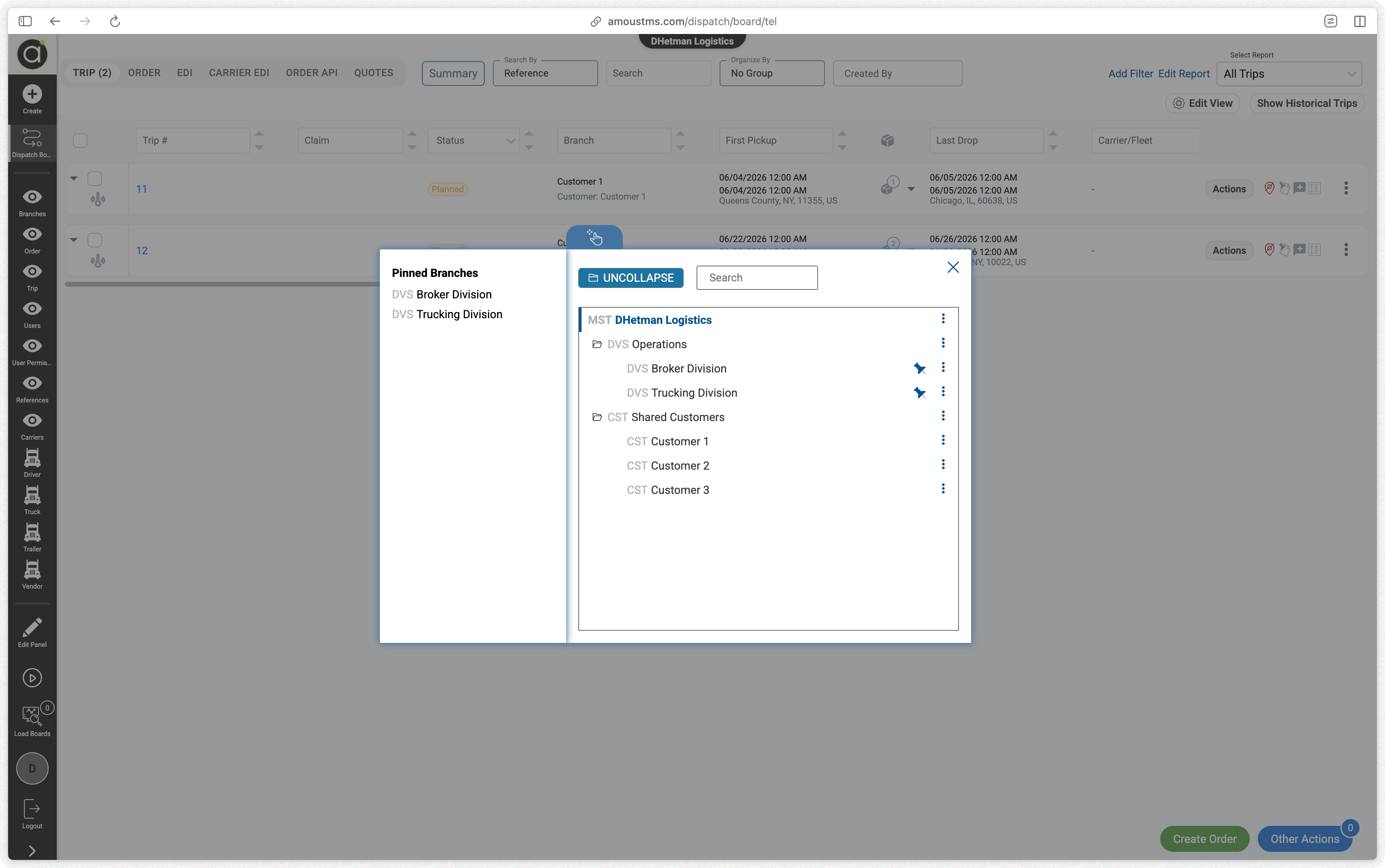Screen dimensions: 1385x868
Task: Open Trailer list in sidebar
Action: point(32,538)
